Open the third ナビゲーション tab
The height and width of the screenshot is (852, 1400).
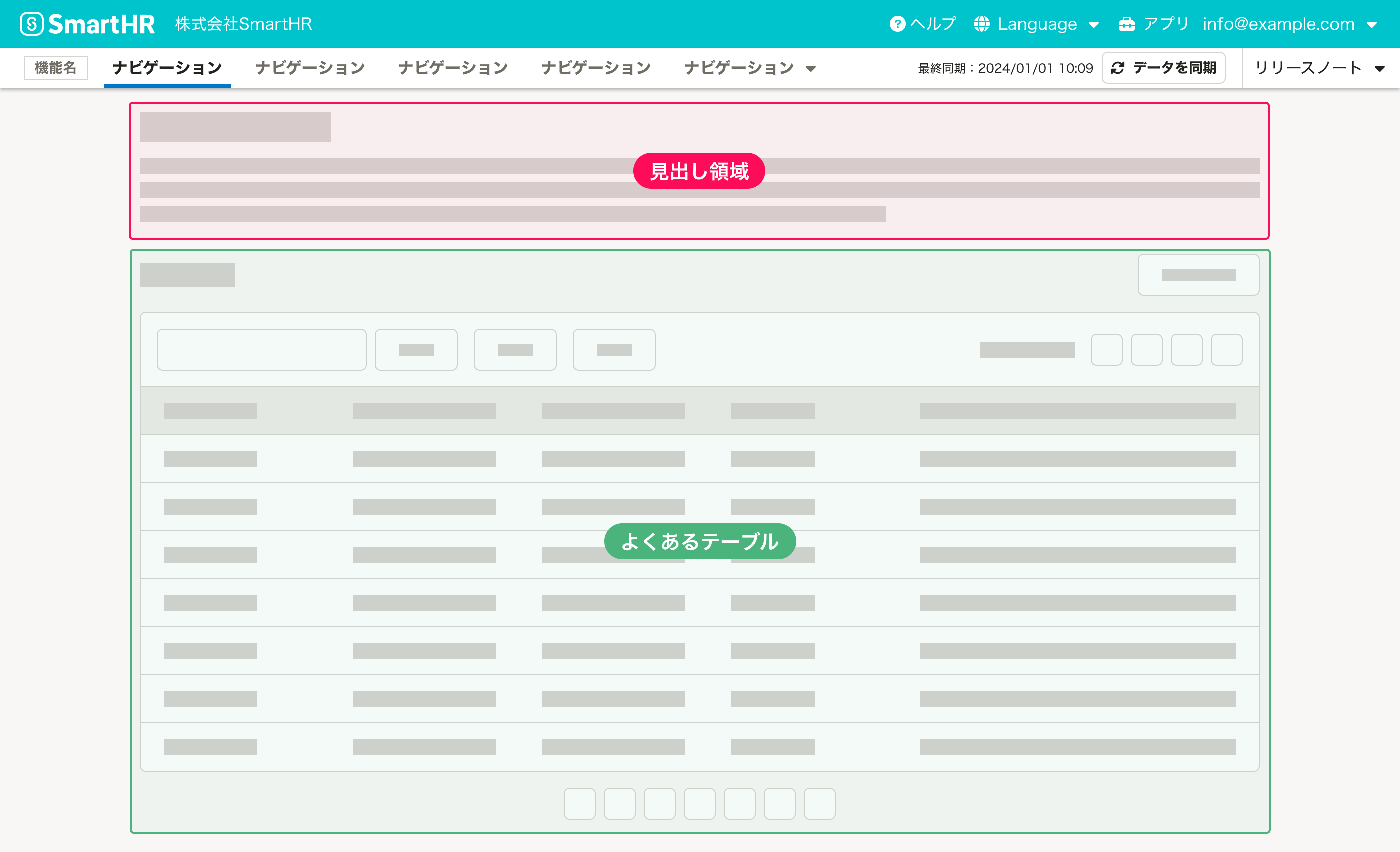pyautogui.click(x=453, y=68)
